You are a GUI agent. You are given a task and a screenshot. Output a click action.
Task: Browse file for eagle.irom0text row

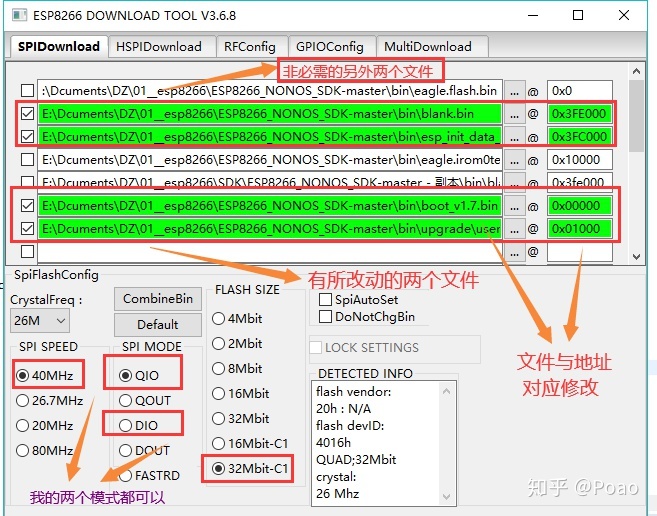pyautogui.click(x=515, y=160)
